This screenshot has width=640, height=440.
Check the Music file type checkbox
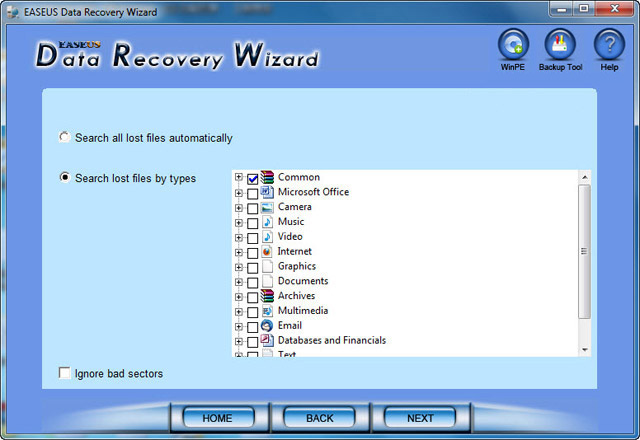coord(252,223)
